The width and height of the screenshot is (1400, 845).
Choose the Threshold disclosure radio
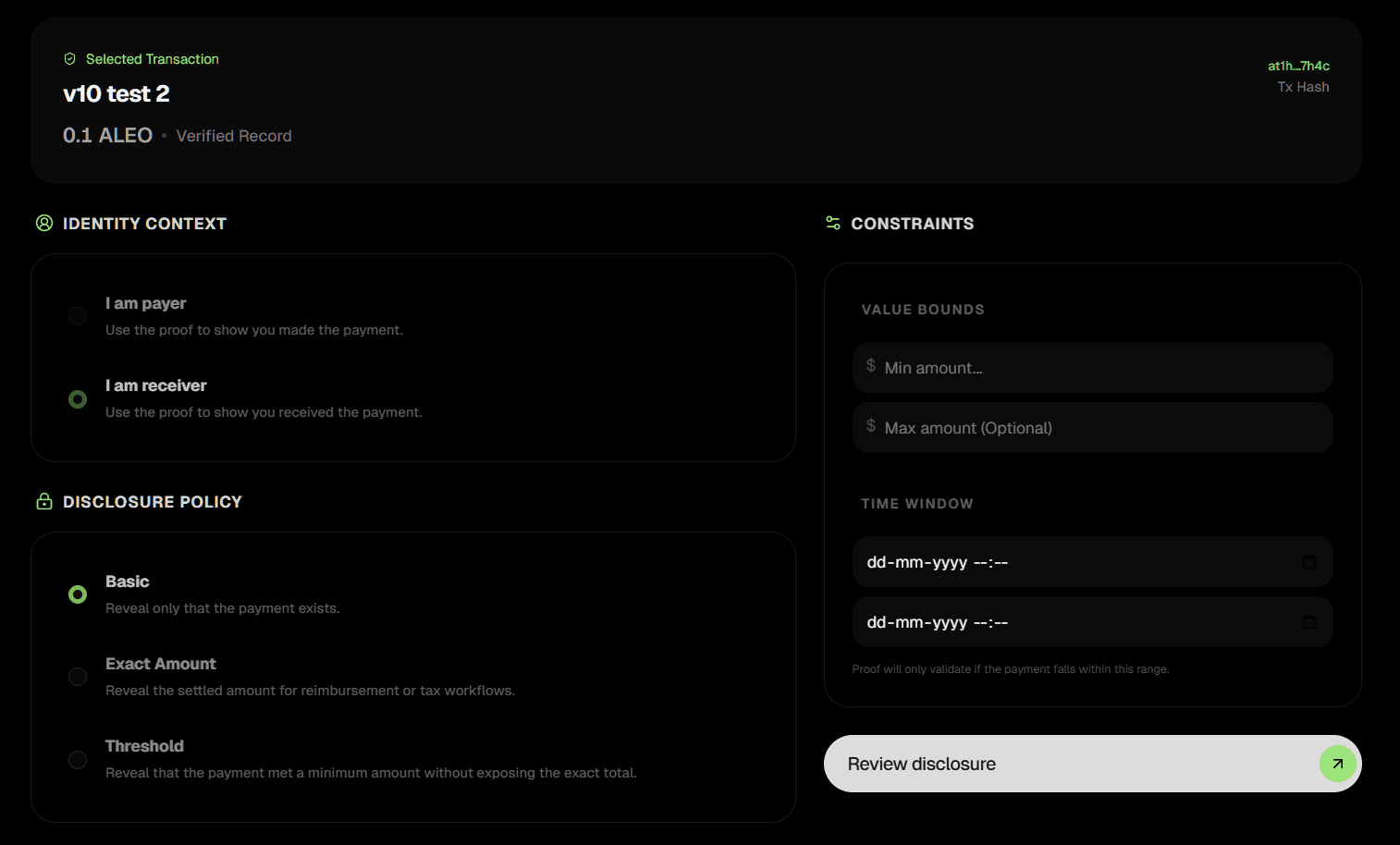[x=78, y=759]
